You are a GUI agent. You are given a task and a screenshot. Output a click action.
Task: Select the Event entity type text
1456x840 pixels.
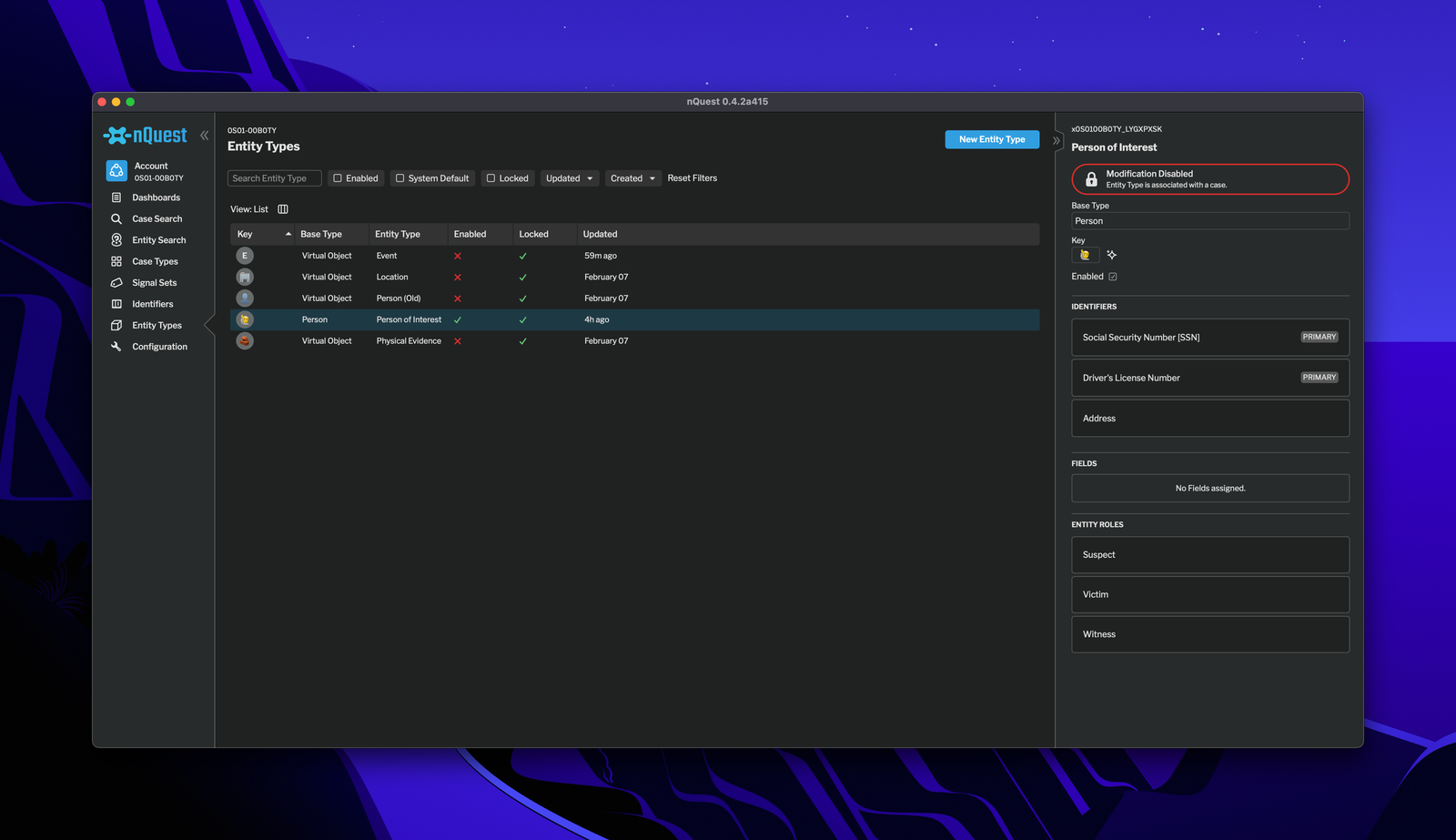pyautogui.click(x=387, y=256)
